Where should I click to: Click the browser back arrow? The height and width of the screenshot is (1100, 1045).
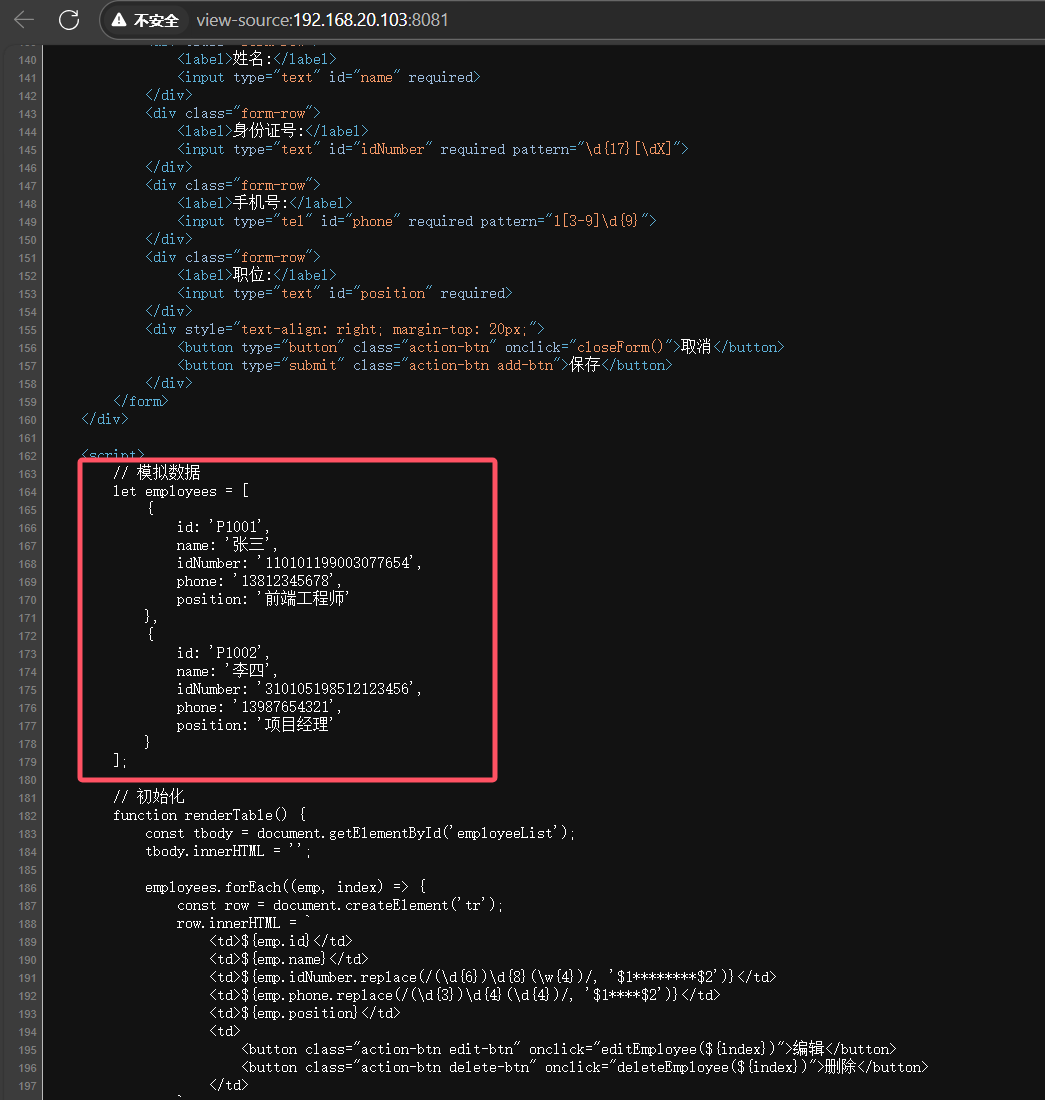click(x=24, y=20)
